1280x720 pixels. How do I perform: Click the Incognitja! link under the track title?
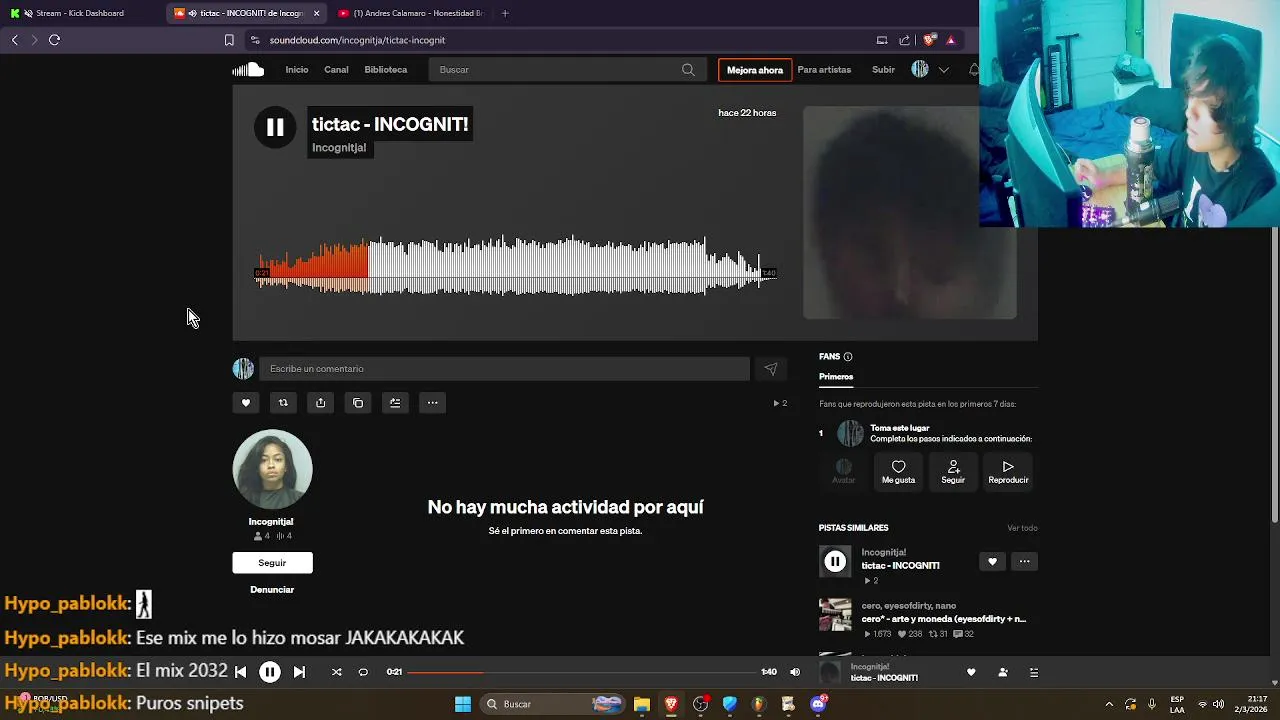[x=339, y=148]
